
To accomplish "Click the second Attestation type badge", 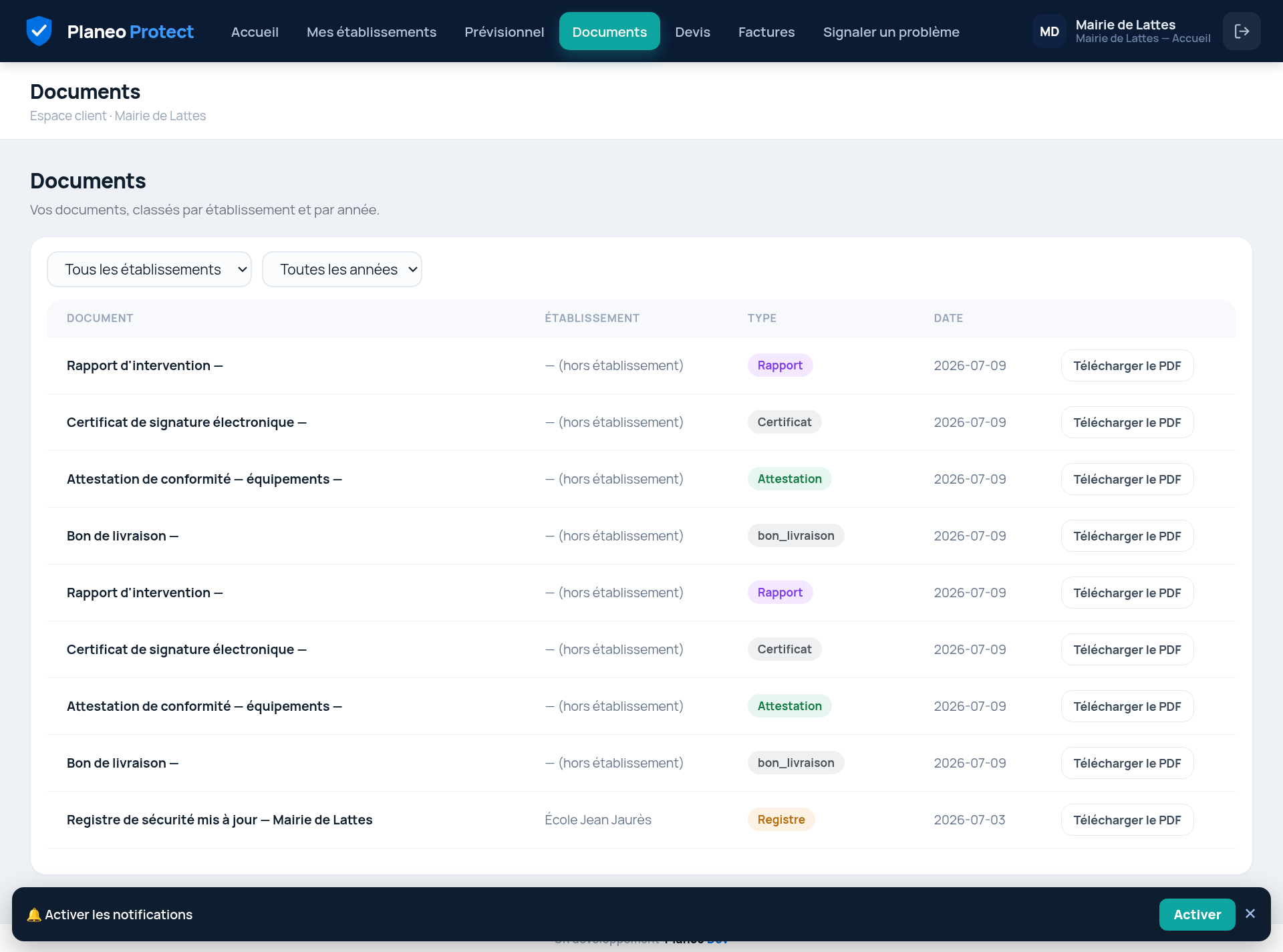I will (x=789, y=706).
